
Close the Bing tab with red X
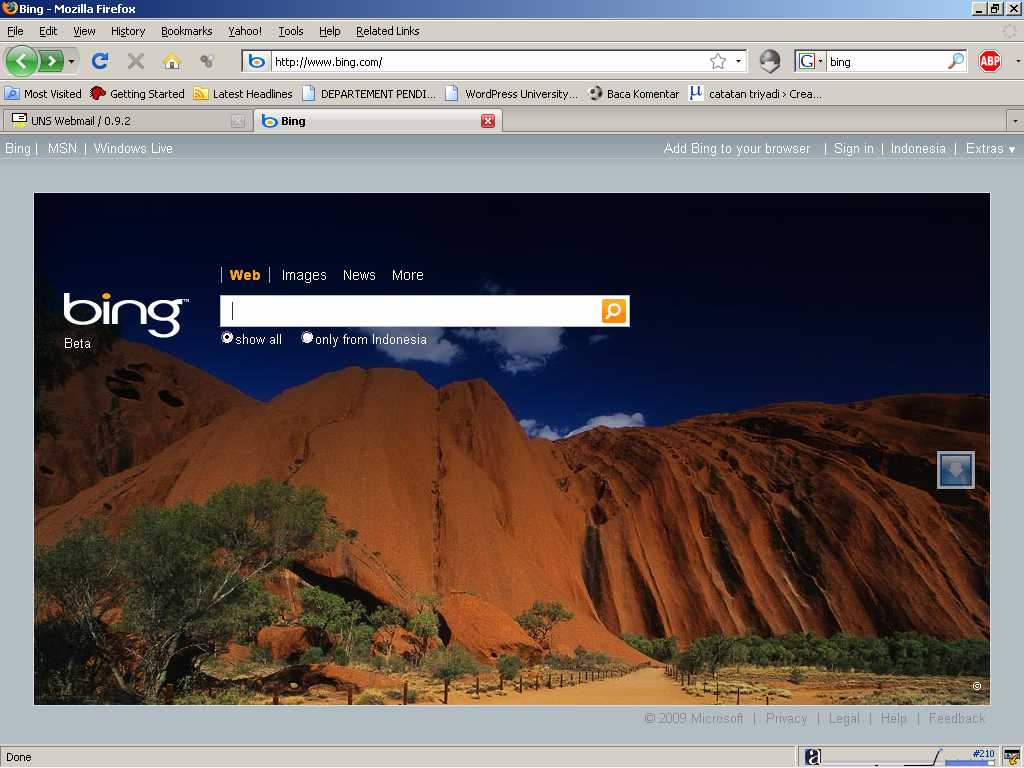[x=488, y=121]
